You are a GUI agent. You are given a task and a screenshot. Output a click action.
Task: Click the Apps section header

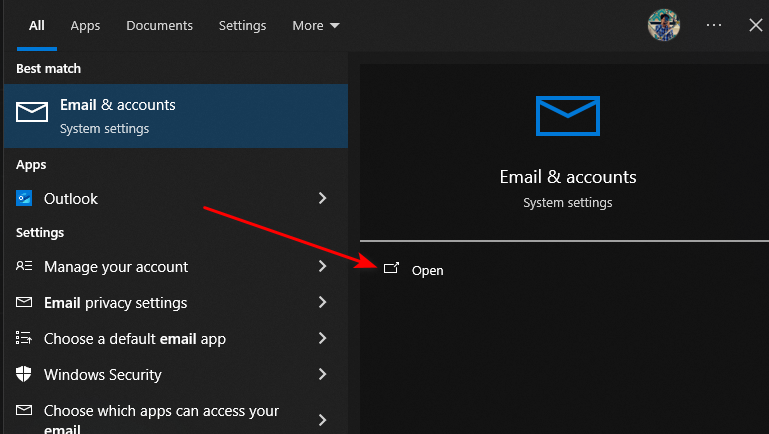pos(31,165)
